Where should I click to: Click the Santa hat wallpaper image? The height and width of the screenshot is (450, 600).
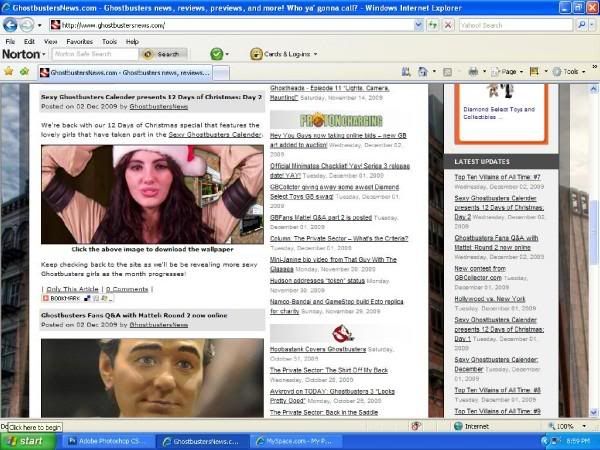tap(152, 194)
